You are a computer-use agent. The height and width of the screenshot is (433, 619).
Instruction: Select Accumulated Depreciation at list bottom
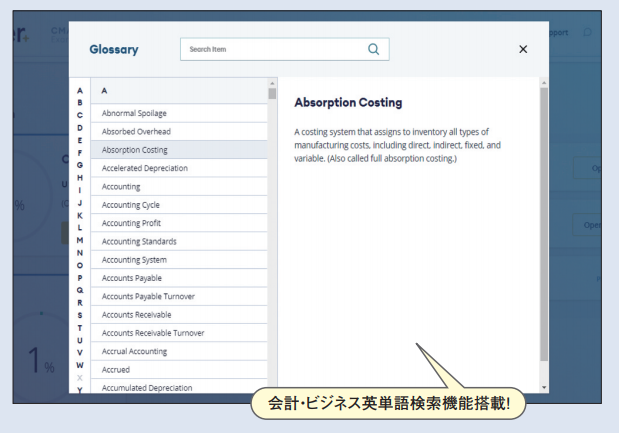(147, 387)
